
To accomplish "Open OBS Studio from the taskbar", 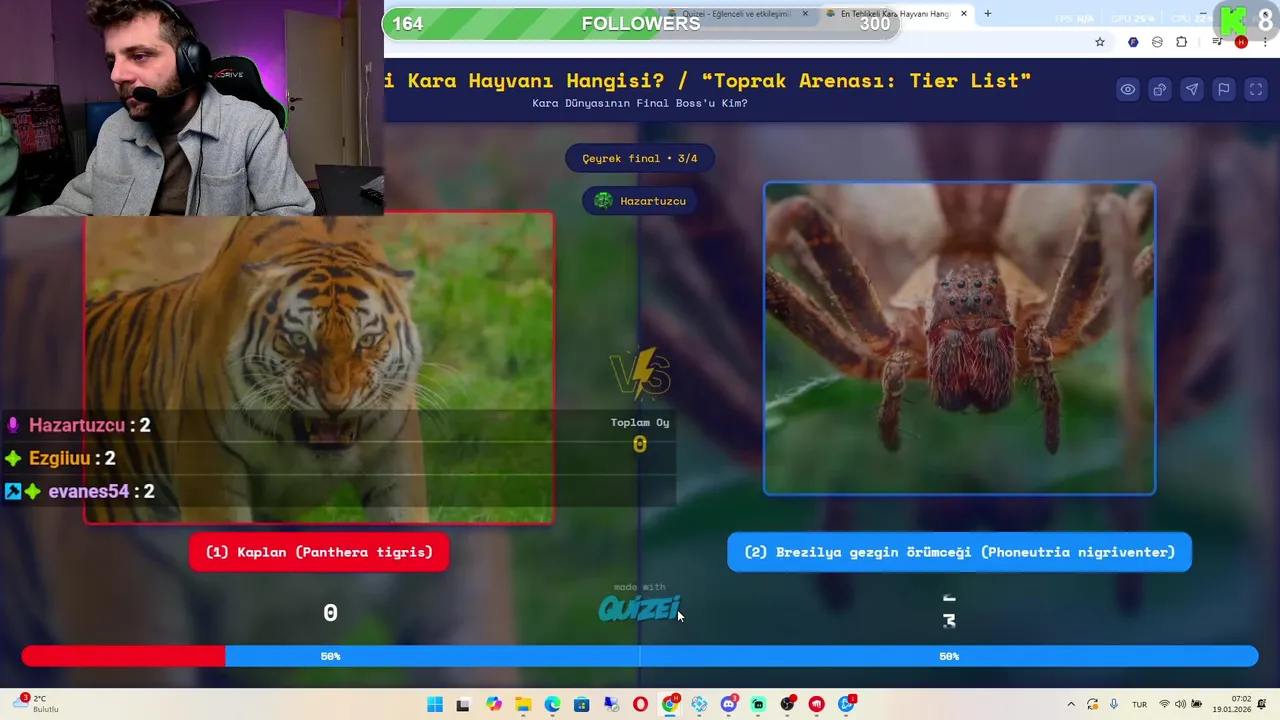I will (788, 704).
